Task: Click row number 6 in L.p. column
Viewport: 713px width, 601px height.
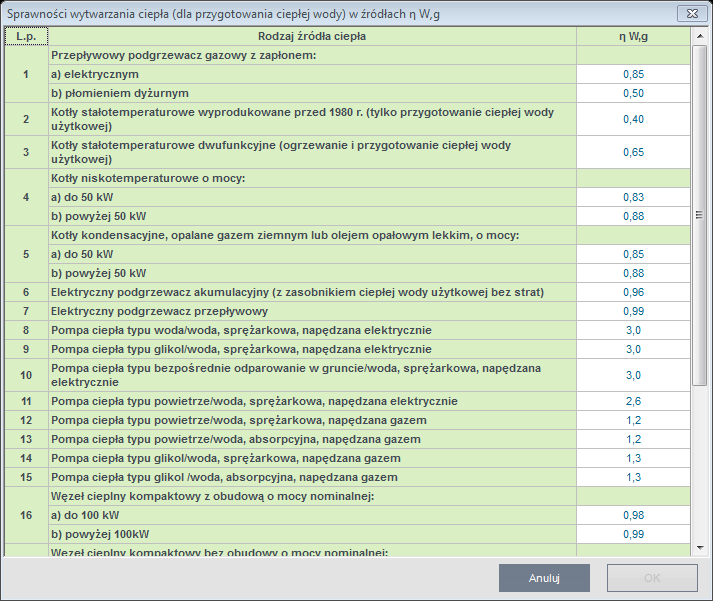Action: pos(26,292)
